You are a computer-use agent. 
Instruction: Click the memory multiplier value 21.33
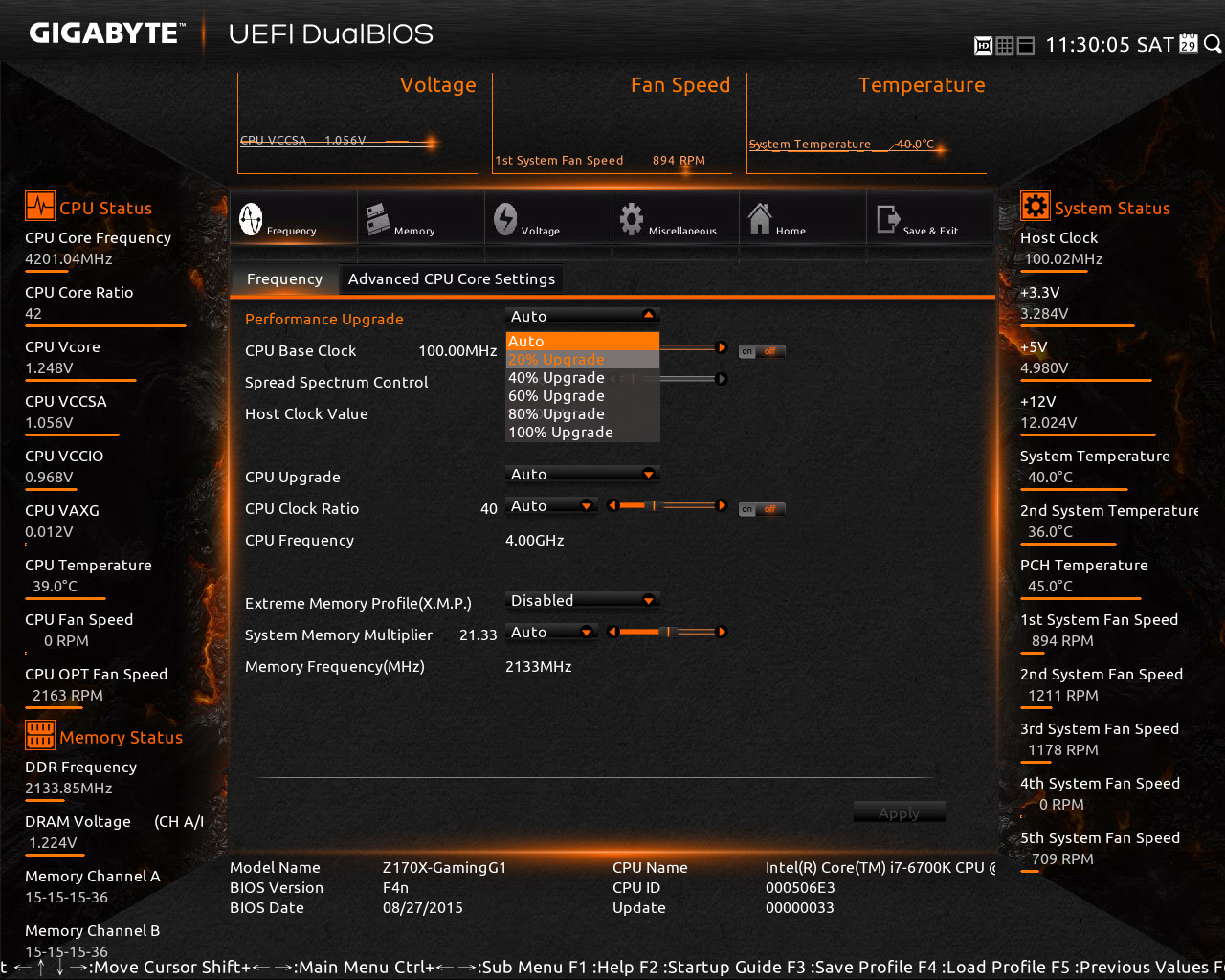point(478,635)
